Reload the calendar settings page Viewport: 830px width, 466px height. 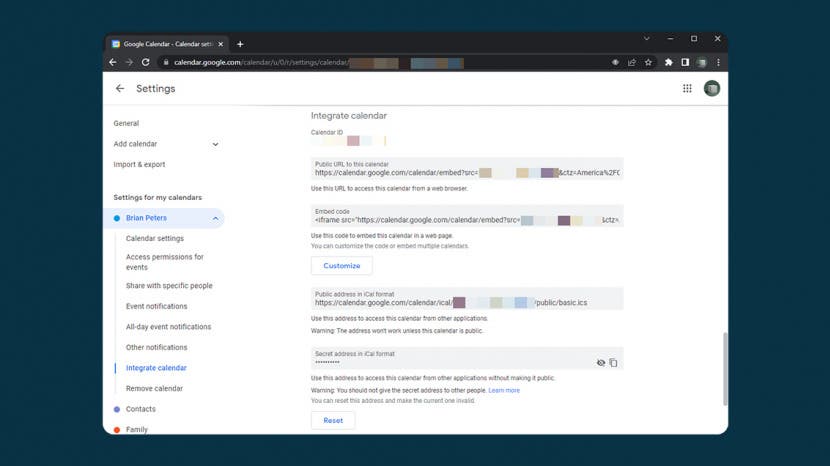pyautogui.click(x=146, y=62)
